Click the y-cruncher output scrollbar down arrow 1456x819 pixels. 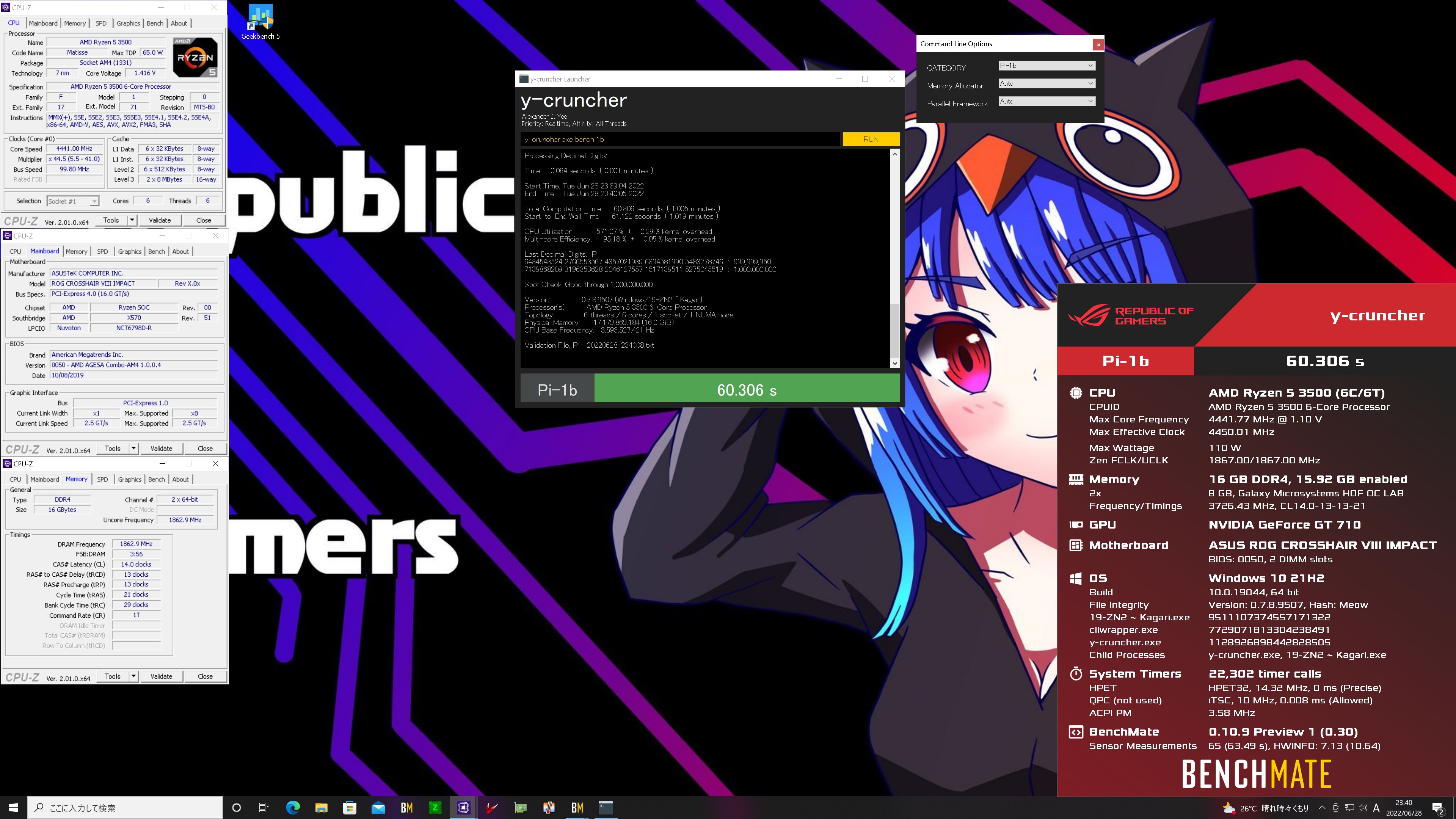tap(894, 364)
